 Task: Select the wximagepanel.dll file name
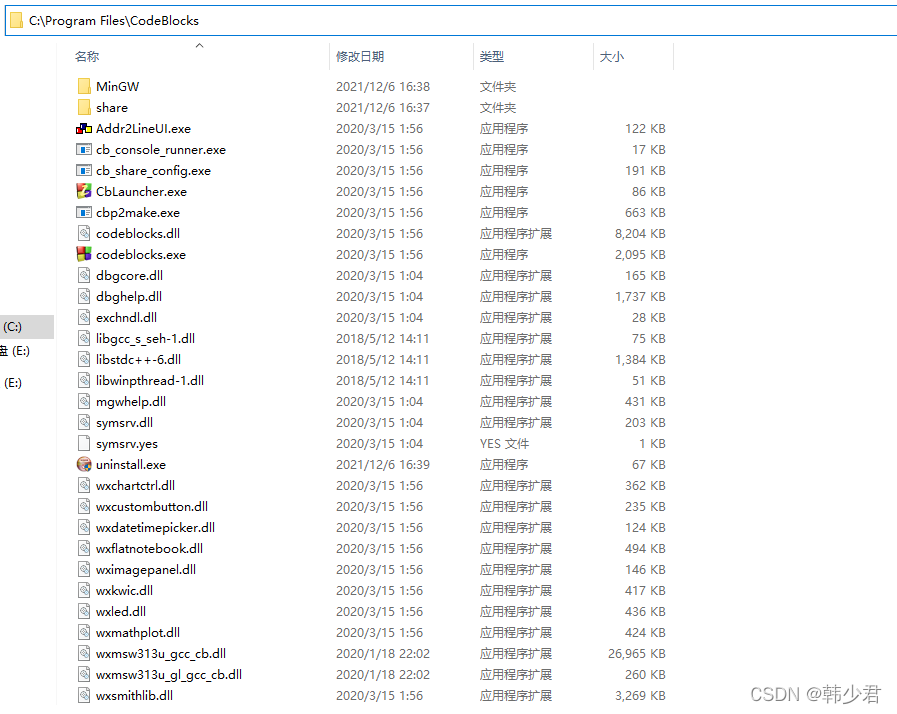(x=146, y=569)
